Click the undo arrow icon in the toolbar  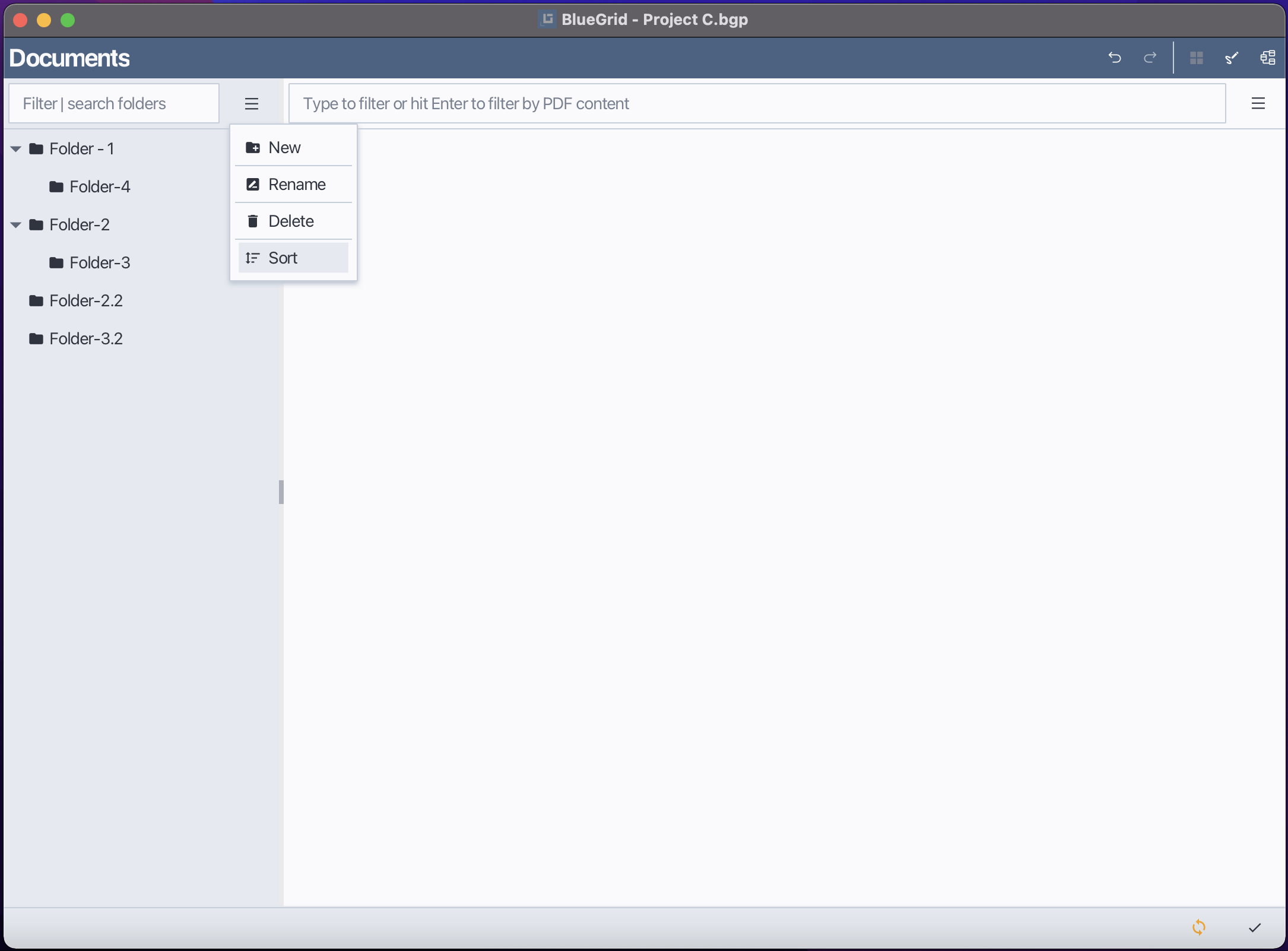point(1115,58)
